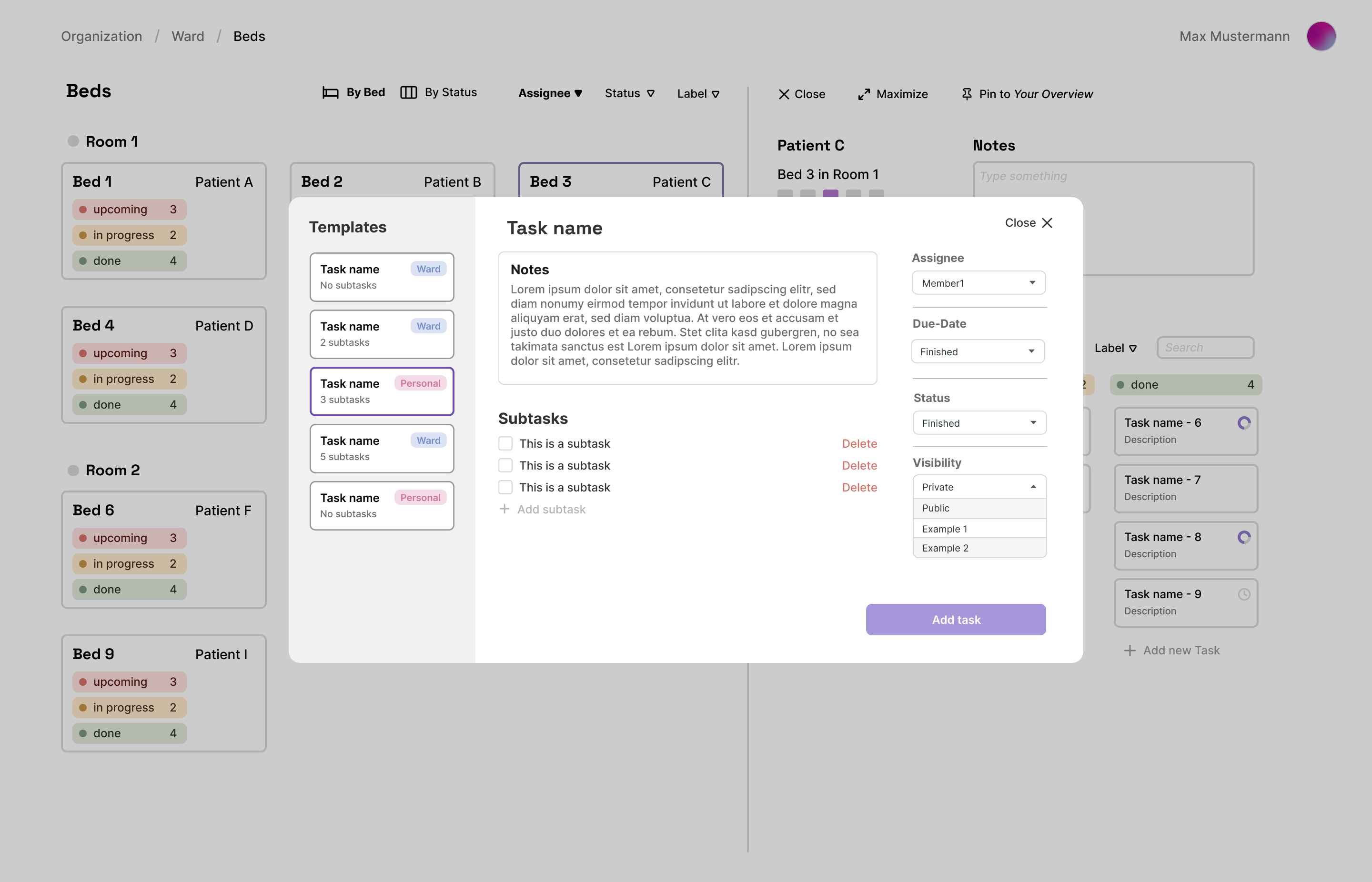Viewport: 1372px width, 882px height.
Task: Pin the Patient C panel to Your Overview
Action: click(x=1026, y=93)
